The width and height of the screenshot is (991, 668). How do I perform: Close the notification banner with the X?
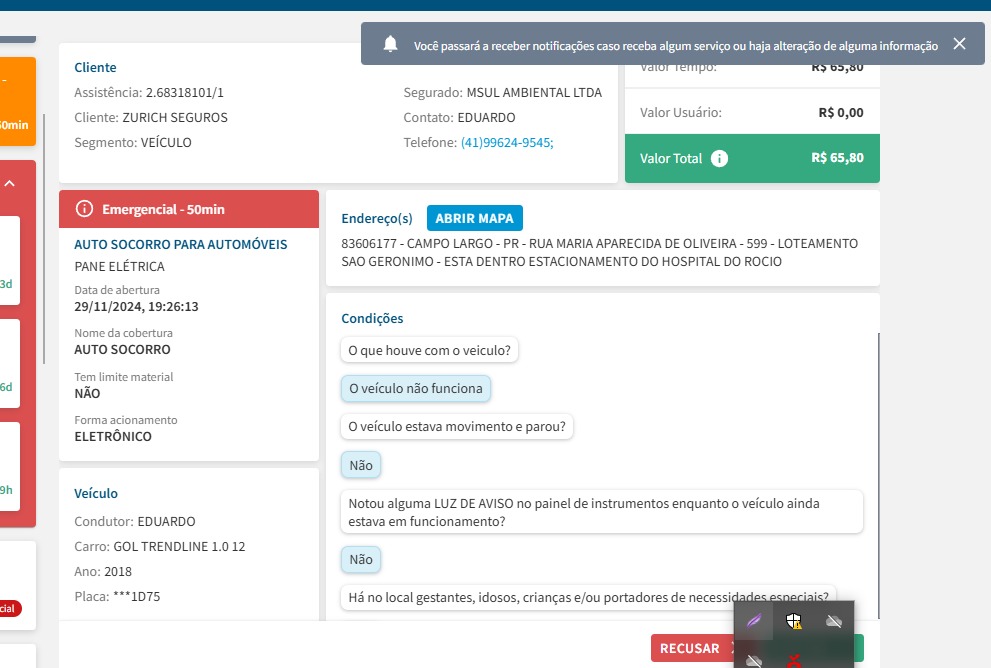(959, 44)
